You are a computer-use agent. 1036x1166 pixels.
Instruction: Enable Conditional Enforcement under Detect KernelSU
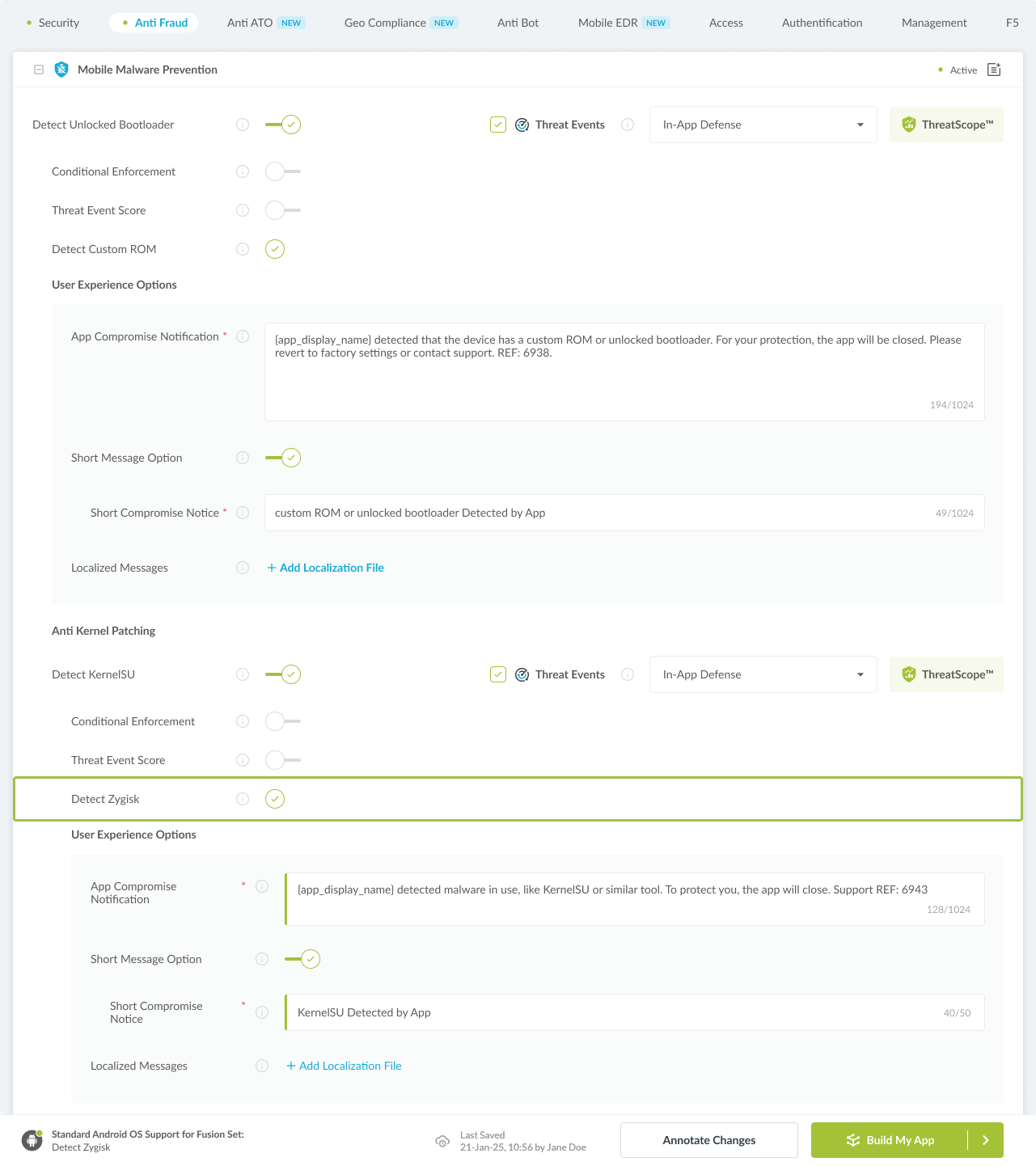point(282,721)
